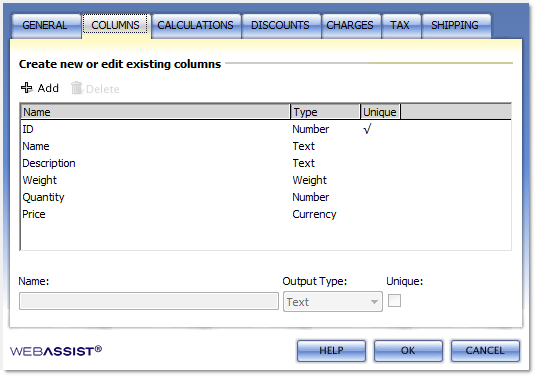Go to the DISCOUNTS tab

tap(280, 25)
